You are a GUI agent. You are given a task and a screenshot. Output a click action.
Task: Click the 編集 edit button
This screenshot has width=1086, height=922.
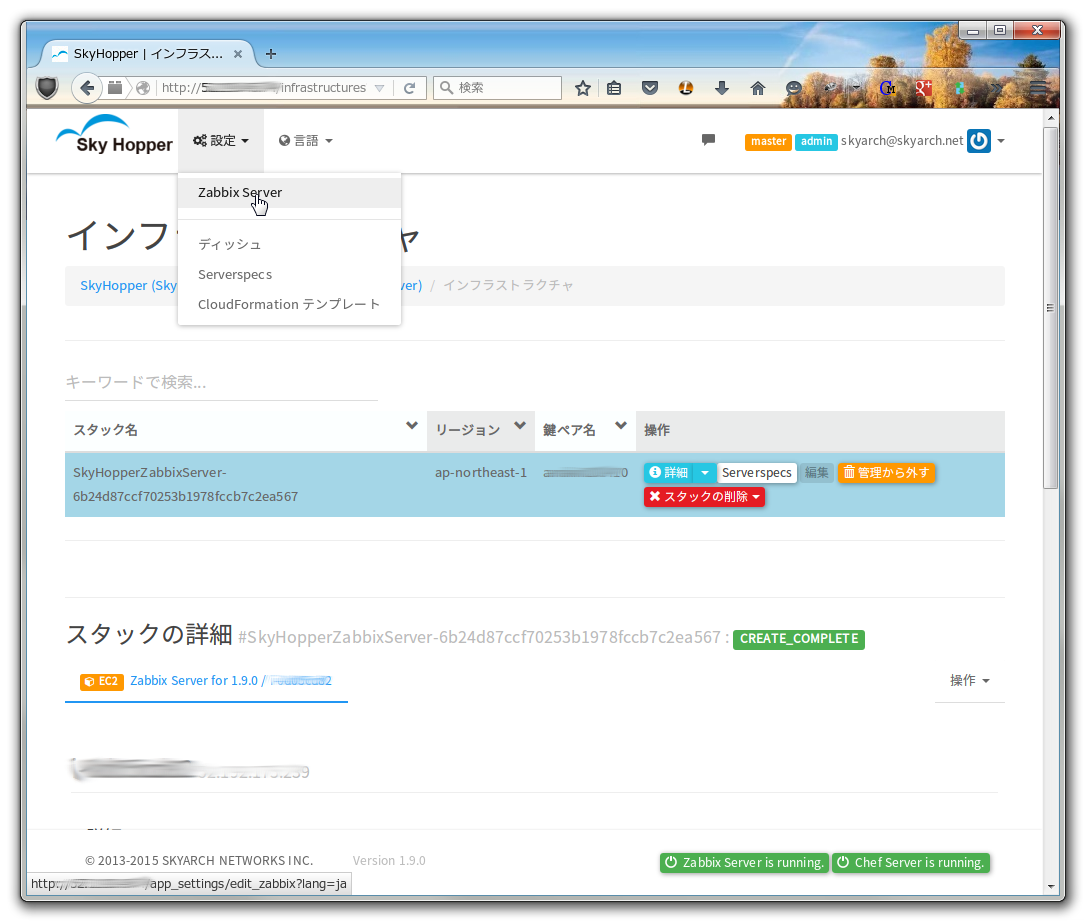coord(817,472)
